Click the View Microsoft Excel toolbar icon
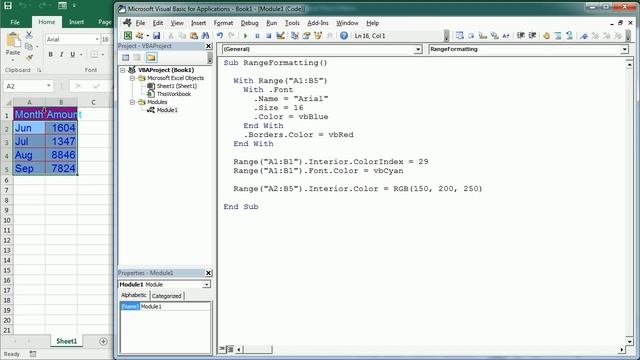This screenshot has height=360, width=640. click(128, 36)
